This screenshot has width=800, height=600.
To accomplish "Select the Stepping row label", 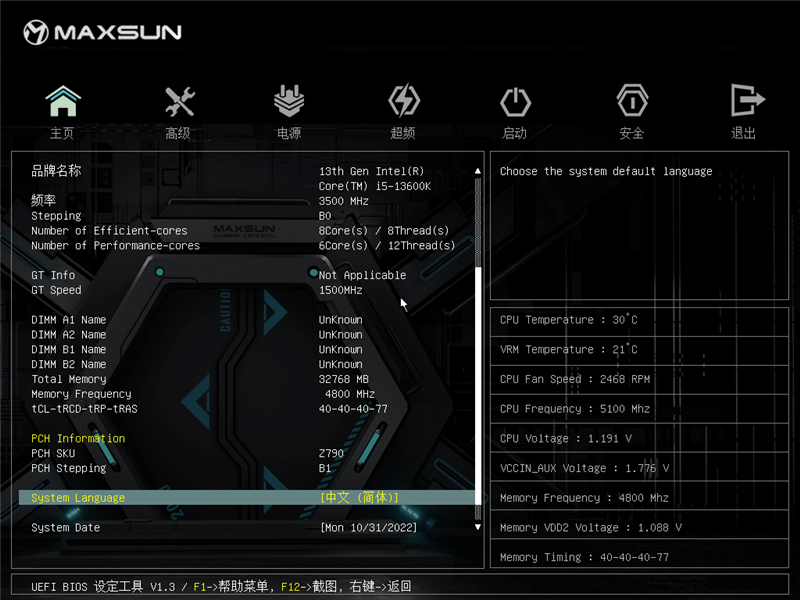I will point(56,216).
